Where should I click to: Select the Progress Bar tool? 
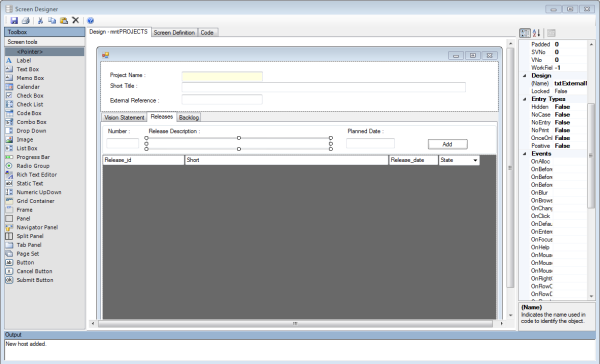45,157
